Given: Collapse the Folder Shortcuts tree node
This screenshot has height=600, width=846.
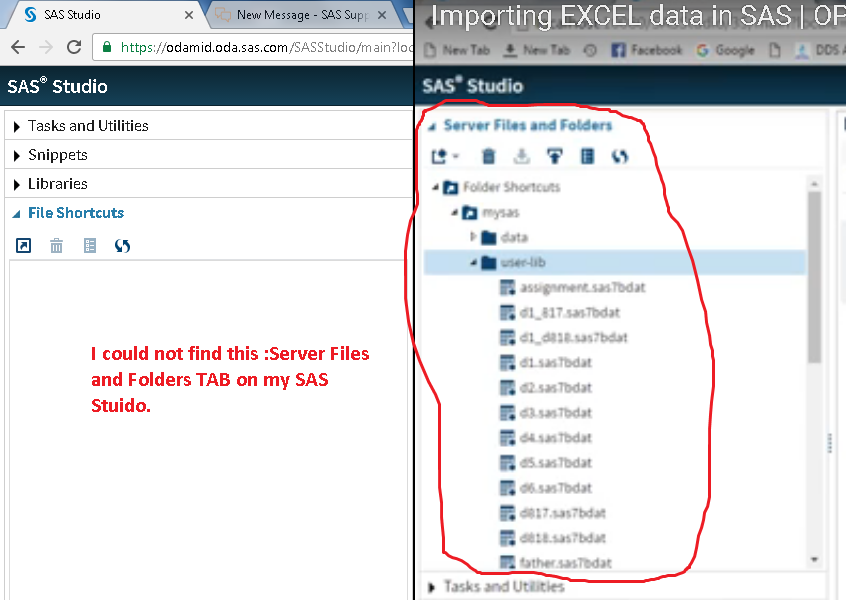Looking at the screenshot, I should click(435, 187).
